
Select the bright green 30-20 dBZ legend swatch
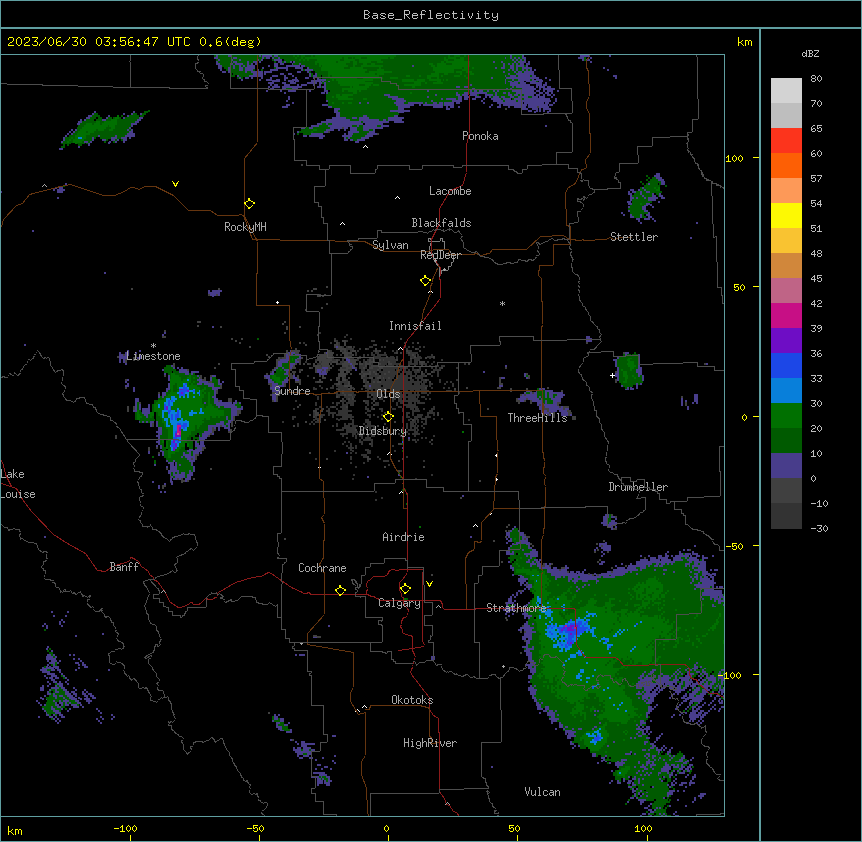coord(786,416)
